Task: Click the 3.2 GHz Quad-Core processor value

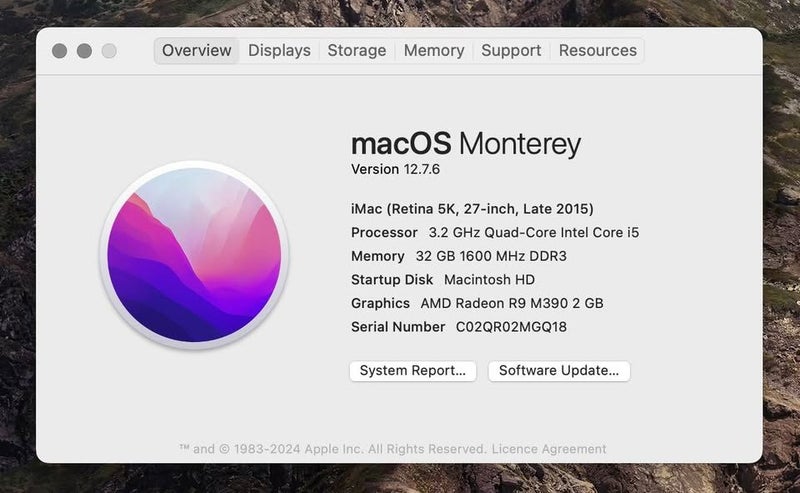Action: 534,233
